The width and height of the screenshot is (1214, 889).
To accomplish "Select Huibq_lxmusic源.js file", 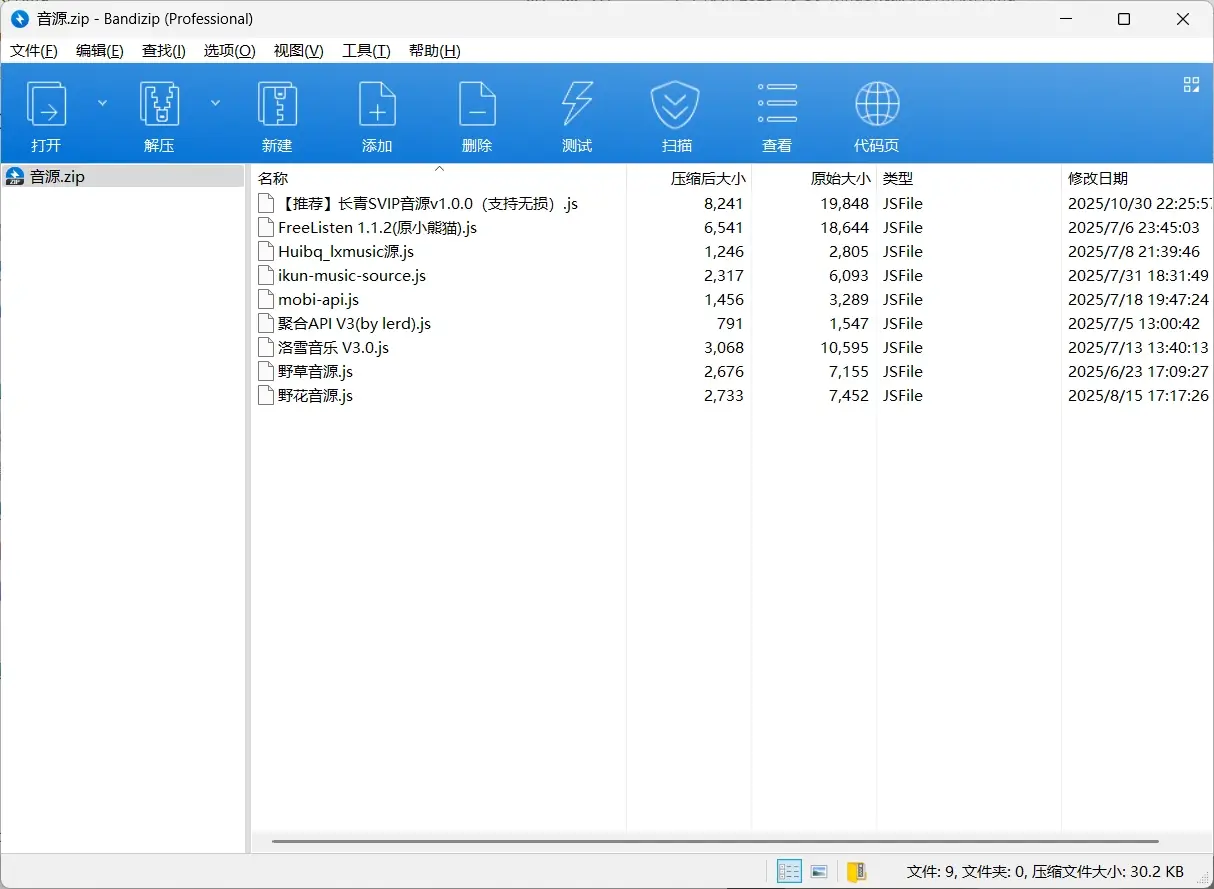I will [346, 251].
